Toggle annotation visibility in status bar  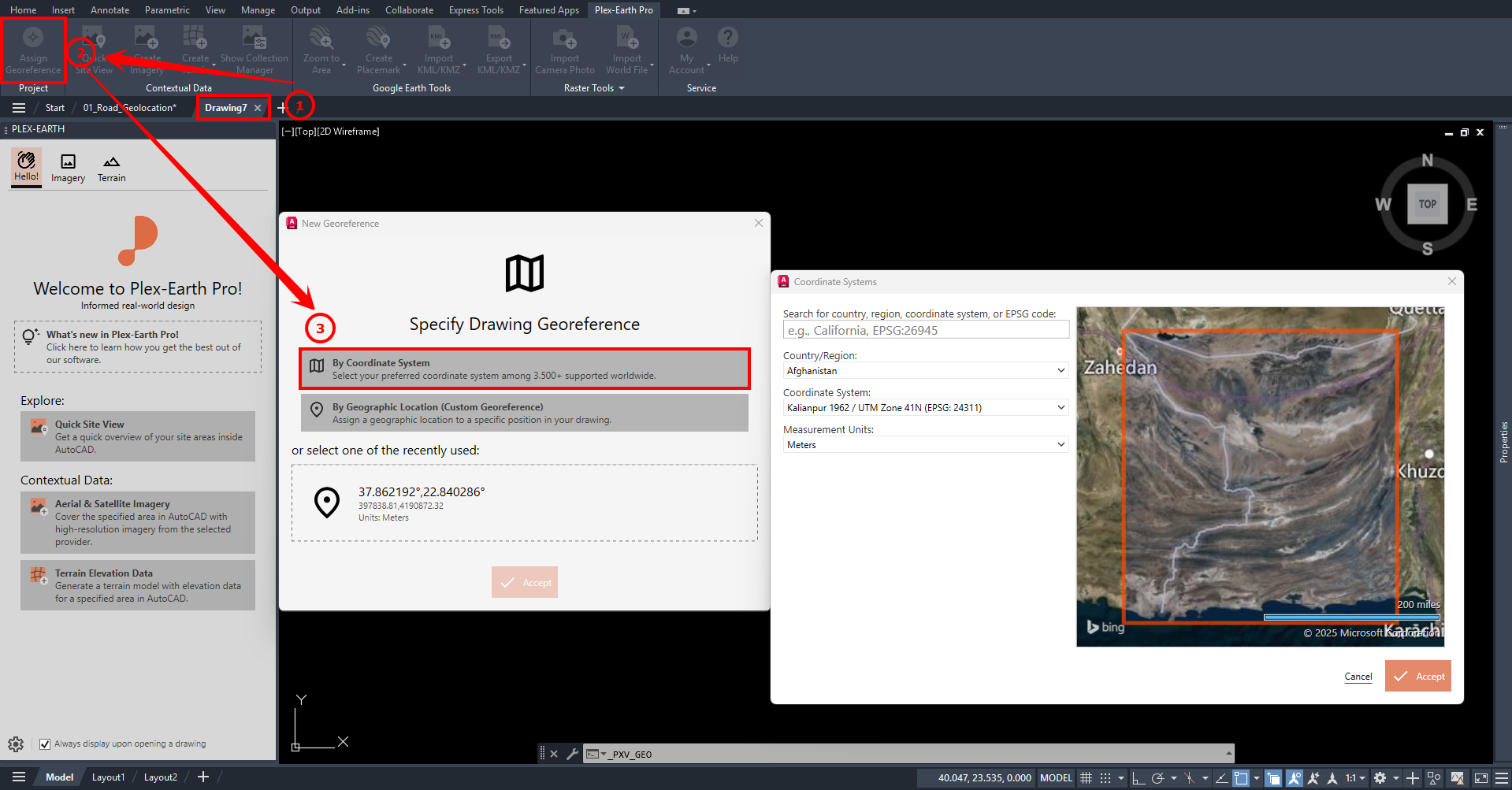tap(1295, 777)
